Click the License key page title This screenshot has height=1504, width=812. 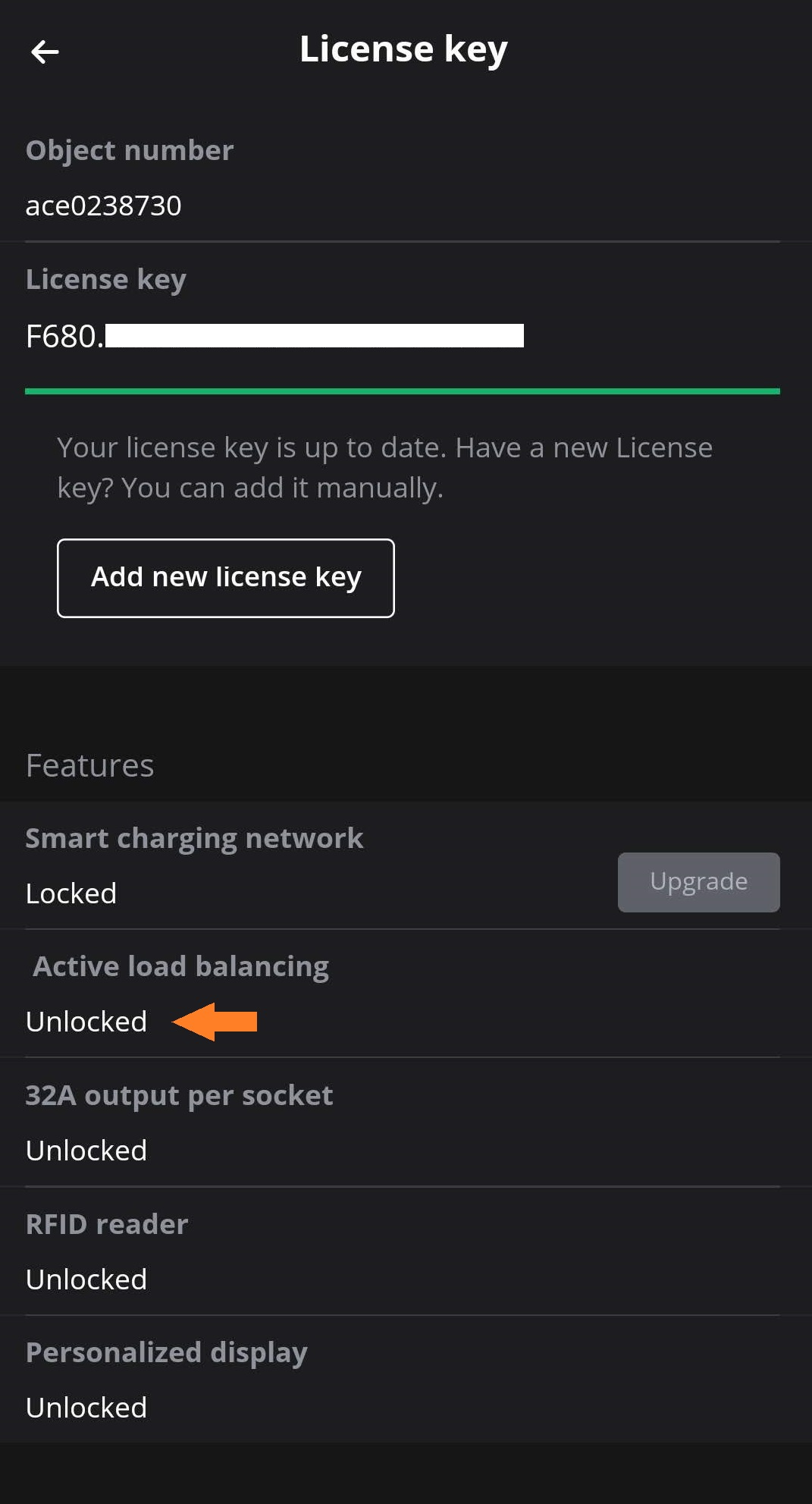[x=403, y=49]
